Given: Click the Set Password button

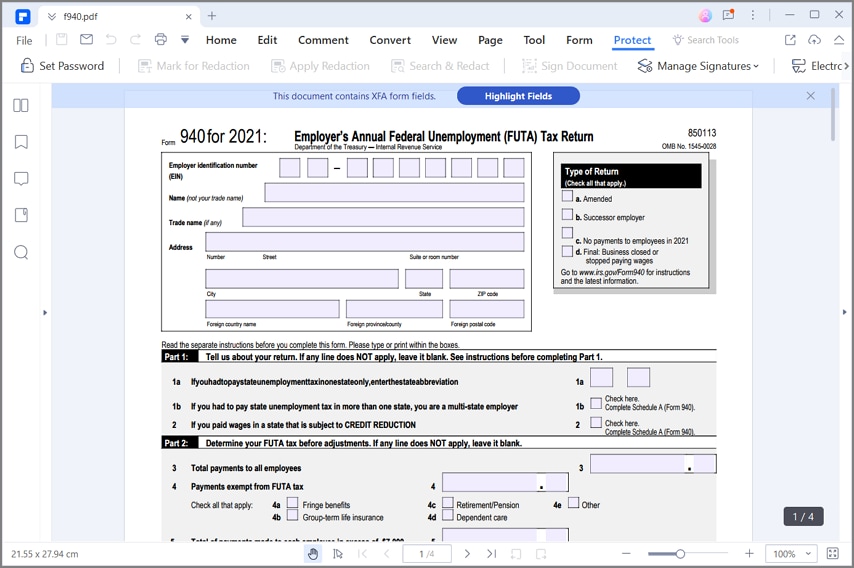Looking at the screenshot, I should point(62,66).
